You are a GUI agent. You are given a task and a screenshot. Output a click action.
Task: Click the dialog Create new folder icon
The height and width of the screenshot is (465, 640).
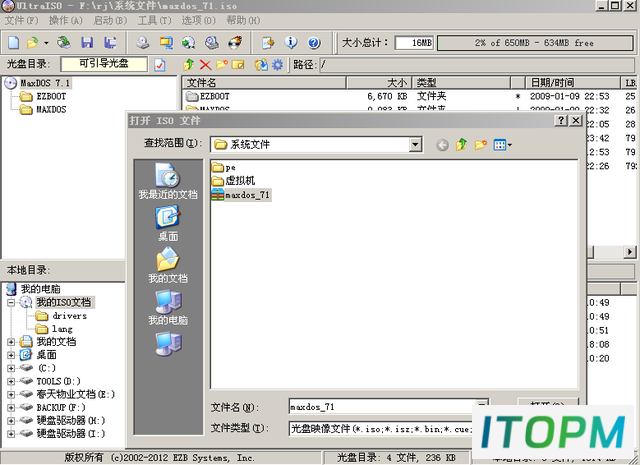pos(480,145)
